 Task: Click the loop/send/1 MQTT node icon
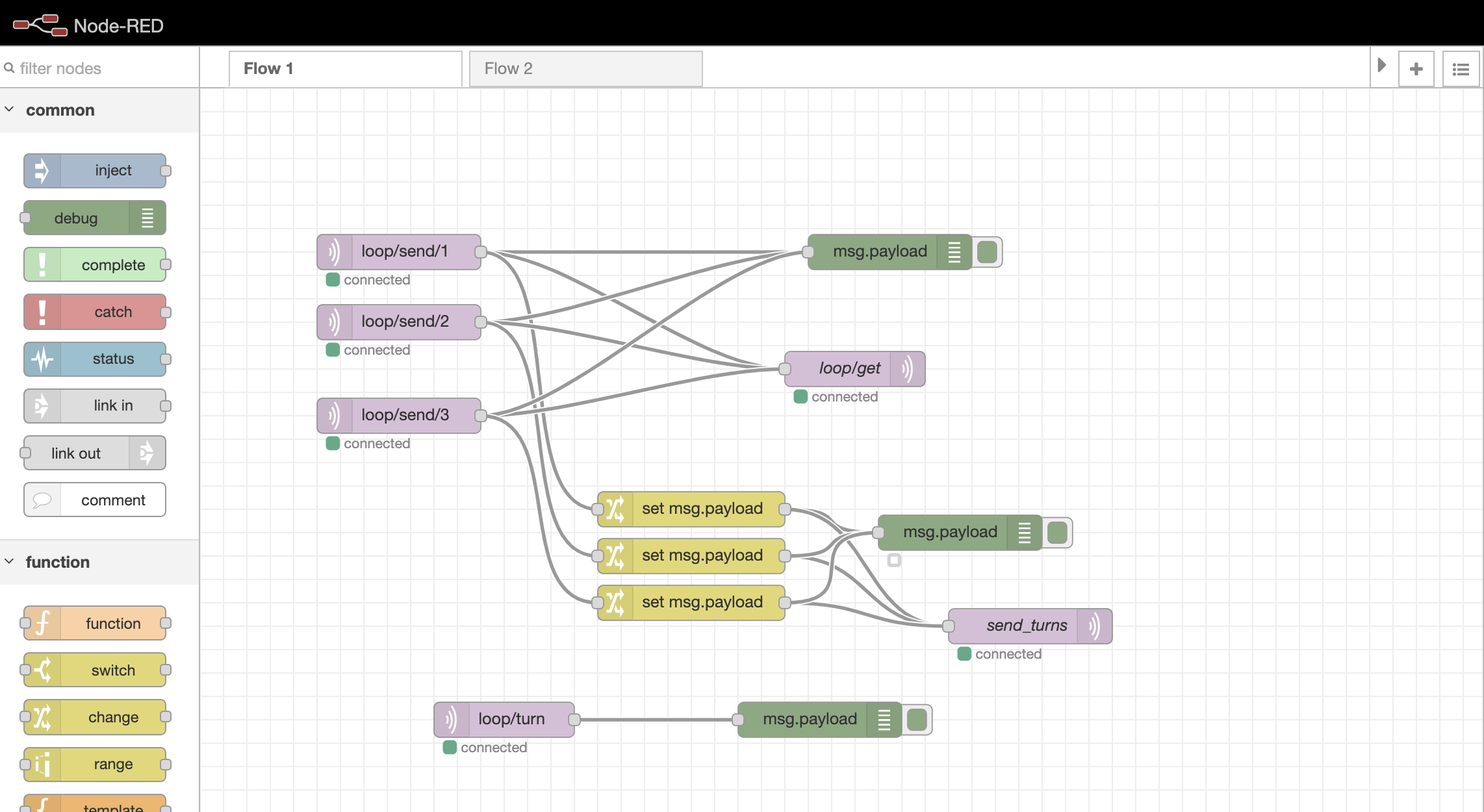[334, 252]
